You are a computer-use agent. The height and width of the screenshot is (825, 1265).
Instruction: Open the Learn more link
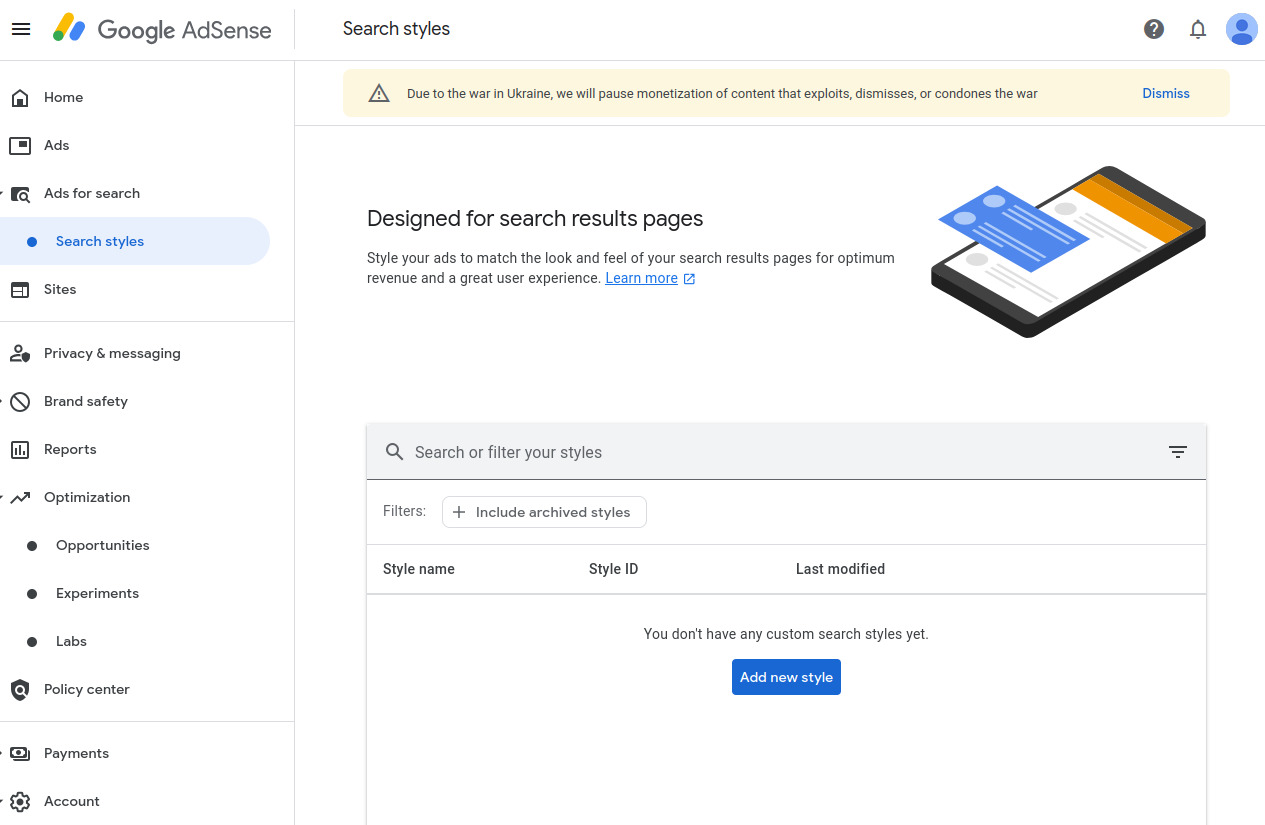pos(643,278)
